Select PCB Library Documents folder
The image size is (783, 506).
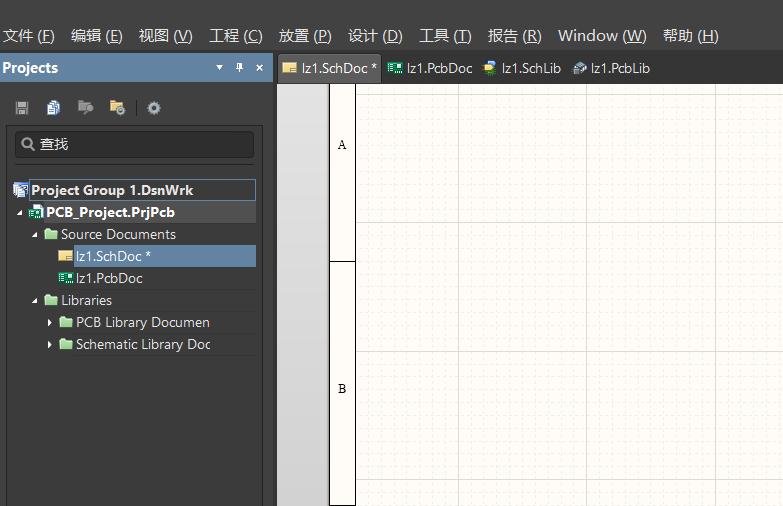[x=143, y=322]
